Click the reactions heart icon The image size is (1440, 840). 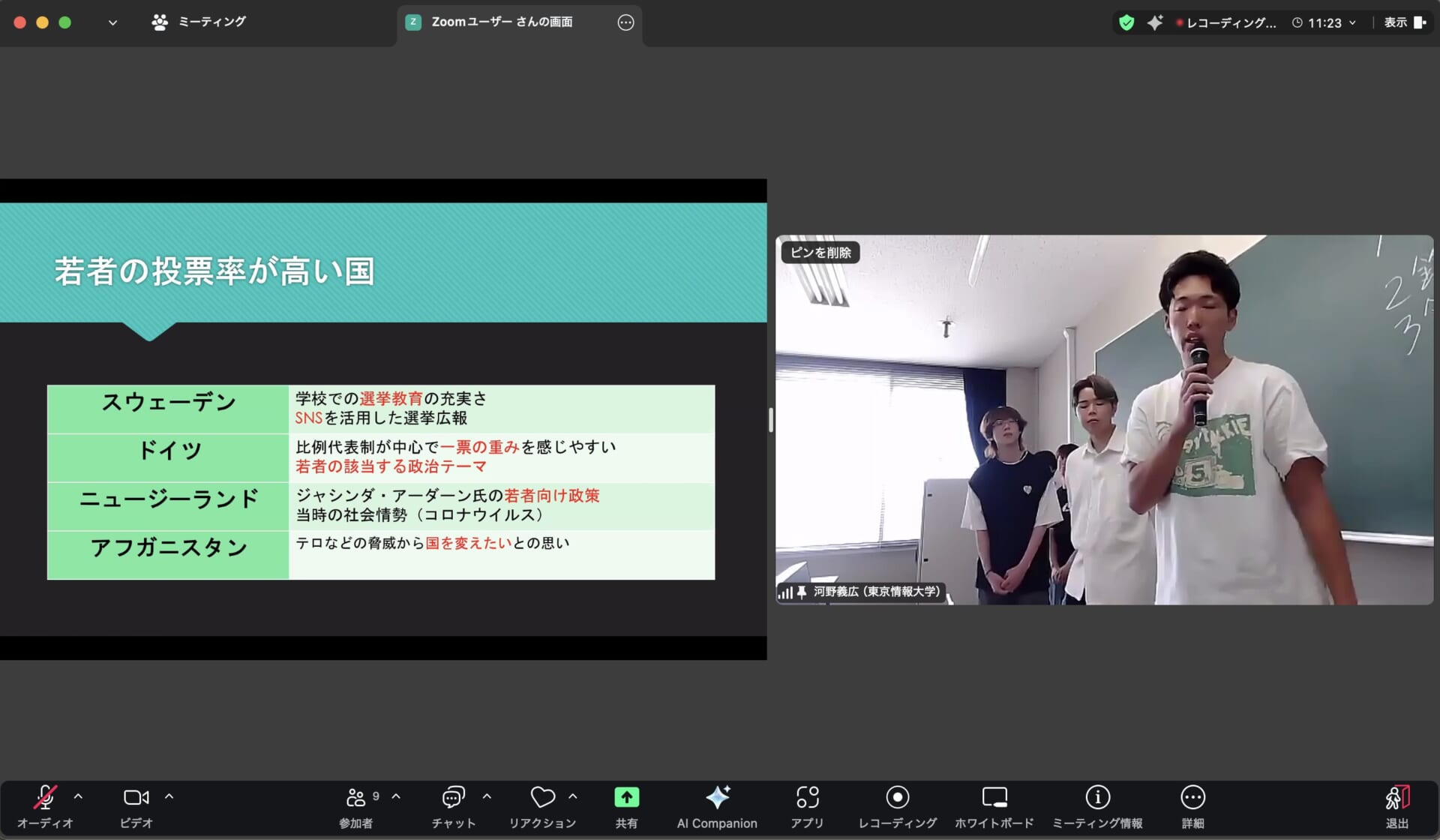click(x=542, y=797)
